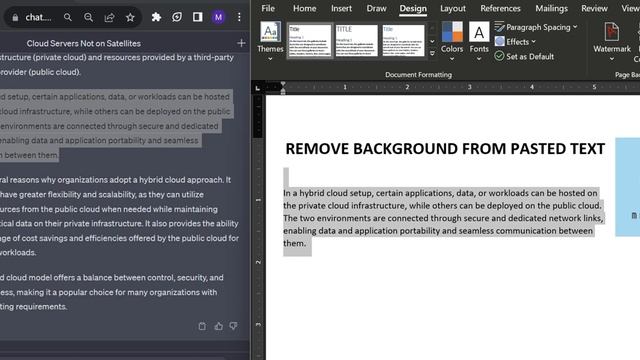Switch to the Layout ribbon tab
640x360 pixels.
coord(453,8)
